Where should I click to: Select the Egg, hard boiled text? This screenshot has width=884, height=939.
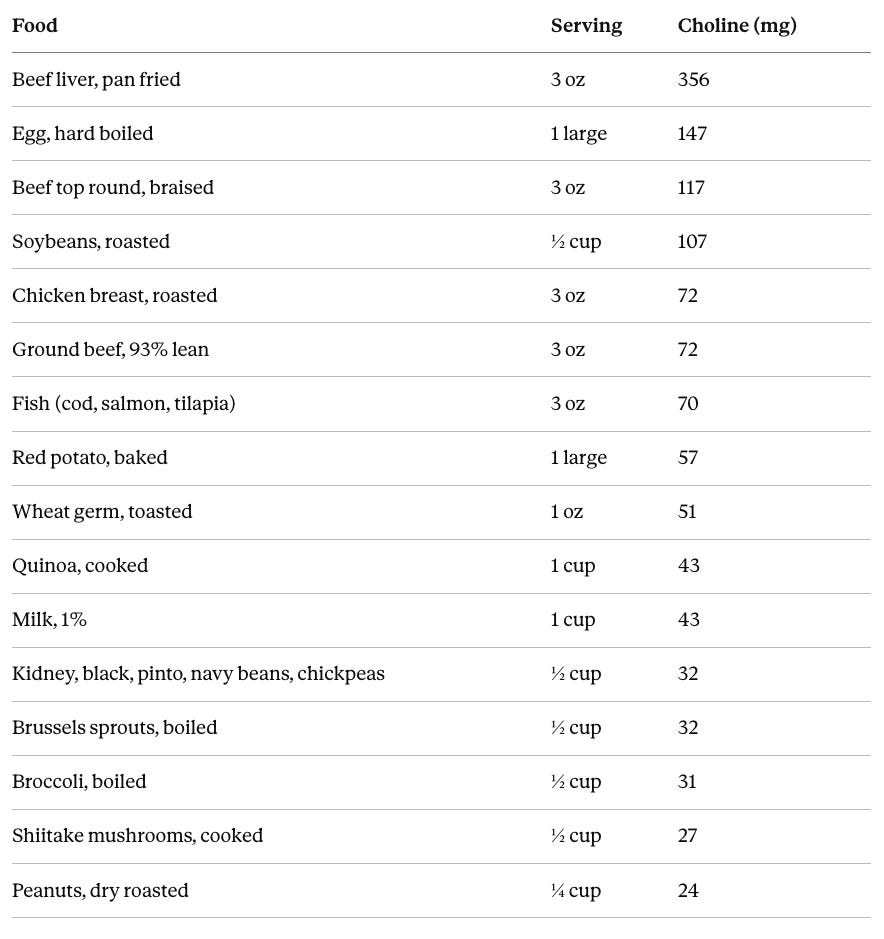83,134
